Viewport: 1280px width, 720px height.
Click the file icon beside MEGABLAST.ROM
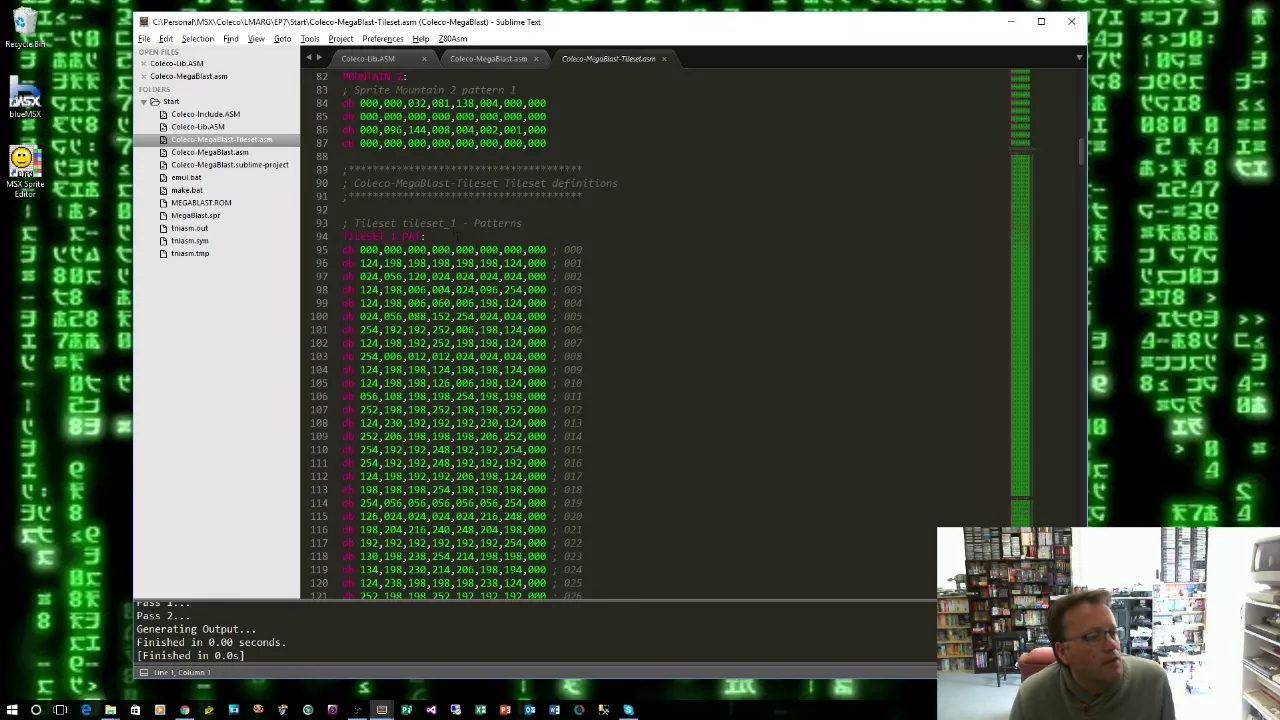tap(163, 203)
